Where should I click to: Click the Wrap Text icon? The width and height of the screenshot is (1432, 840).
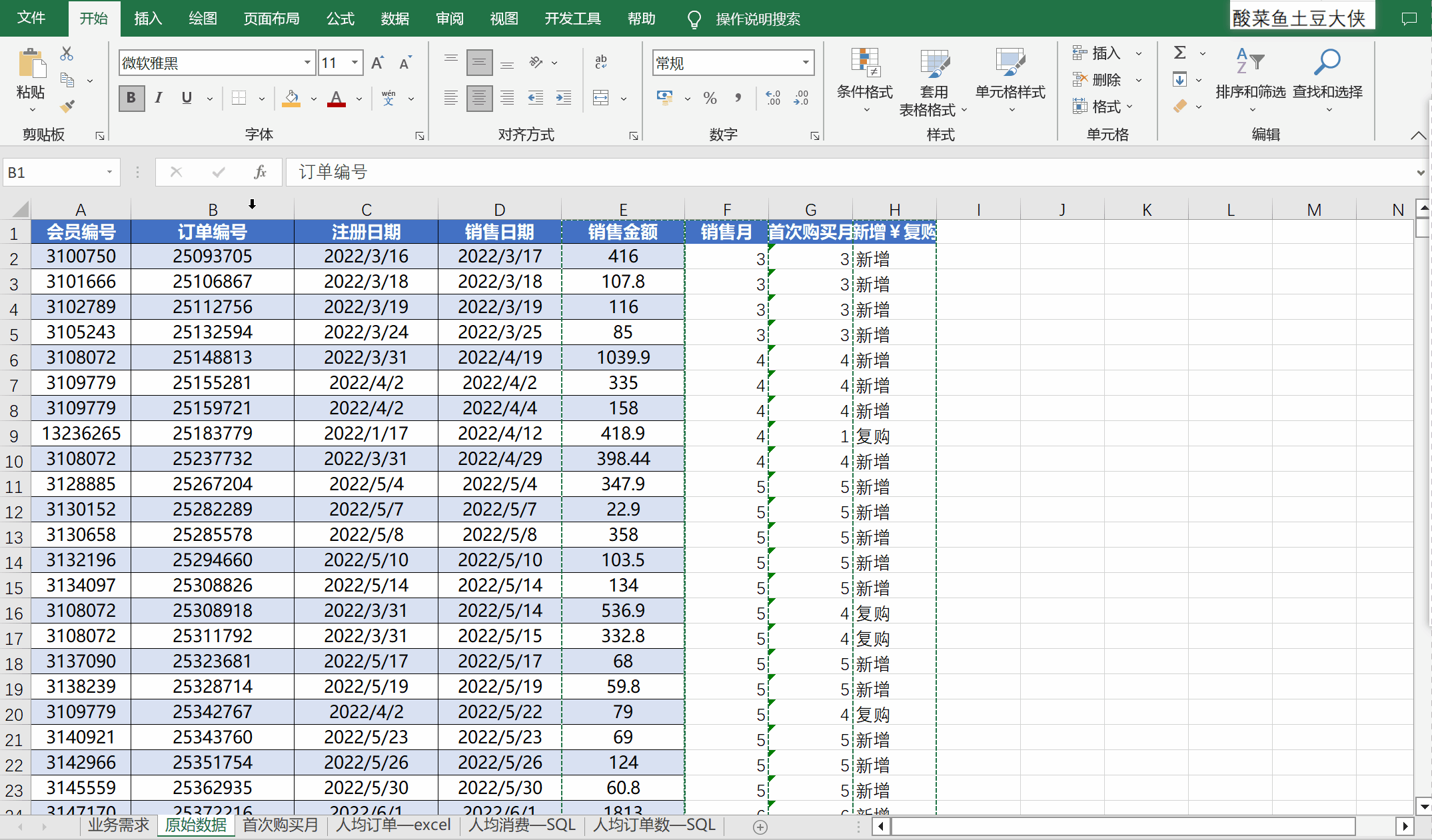(600, 62)
